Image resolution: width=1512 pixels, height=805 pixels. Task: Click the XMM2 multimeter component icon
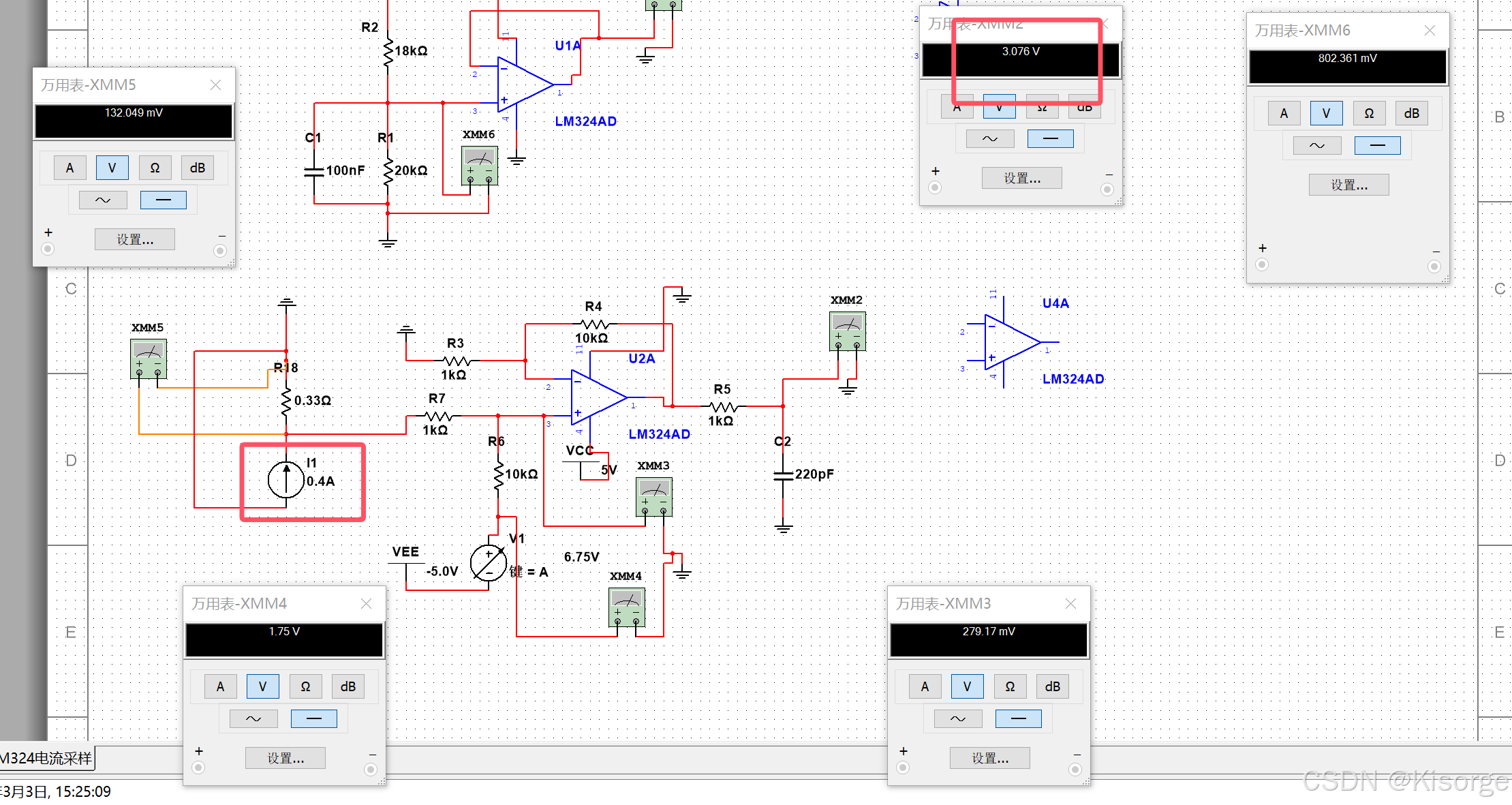coord(847,331)
